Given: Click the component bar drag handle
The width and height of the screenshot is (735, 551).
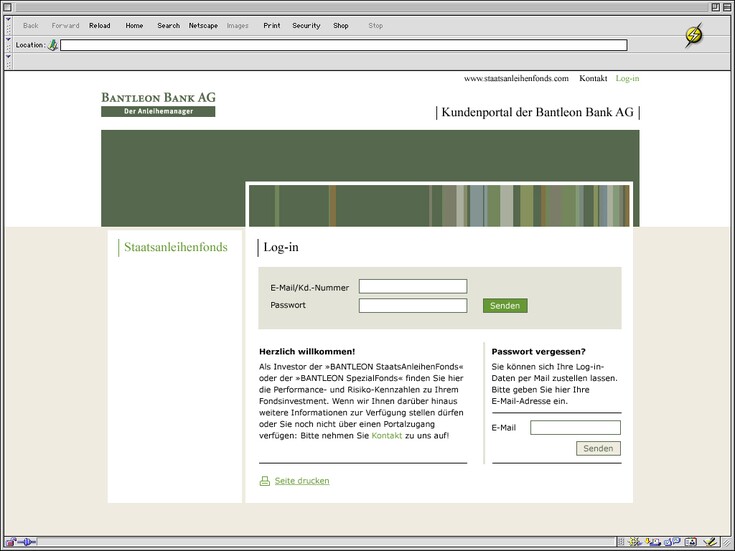Looking at the screenshot, I should point(621,542).
